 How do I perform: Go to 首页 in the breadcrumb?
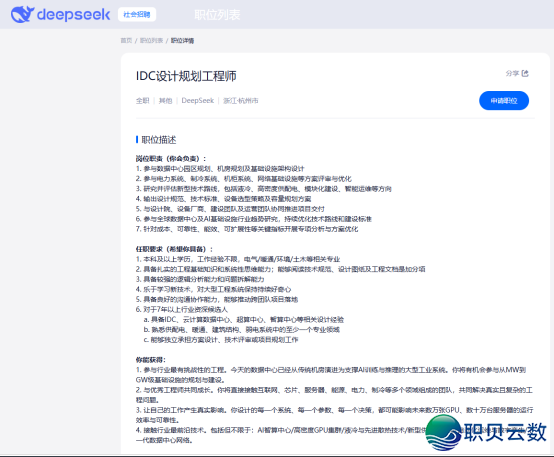(126, 40)
